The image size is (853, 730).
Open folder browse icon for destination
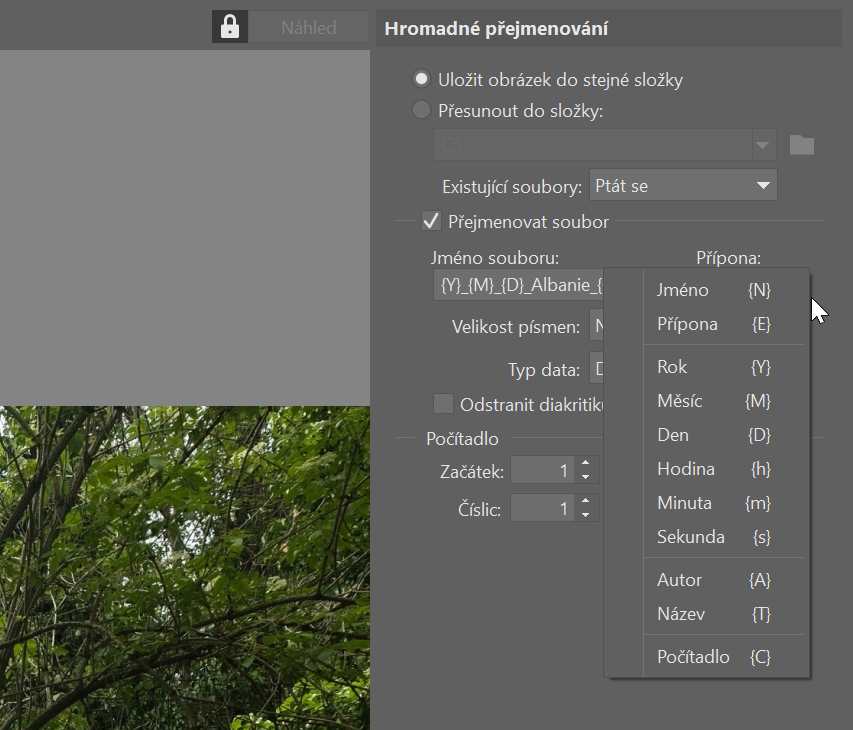[801, 145]
